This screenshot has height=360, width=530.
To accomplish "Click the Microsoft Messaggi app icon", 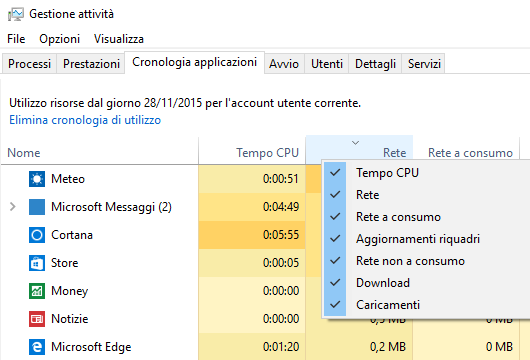I will pyautogui.click(x=37, y=207).
